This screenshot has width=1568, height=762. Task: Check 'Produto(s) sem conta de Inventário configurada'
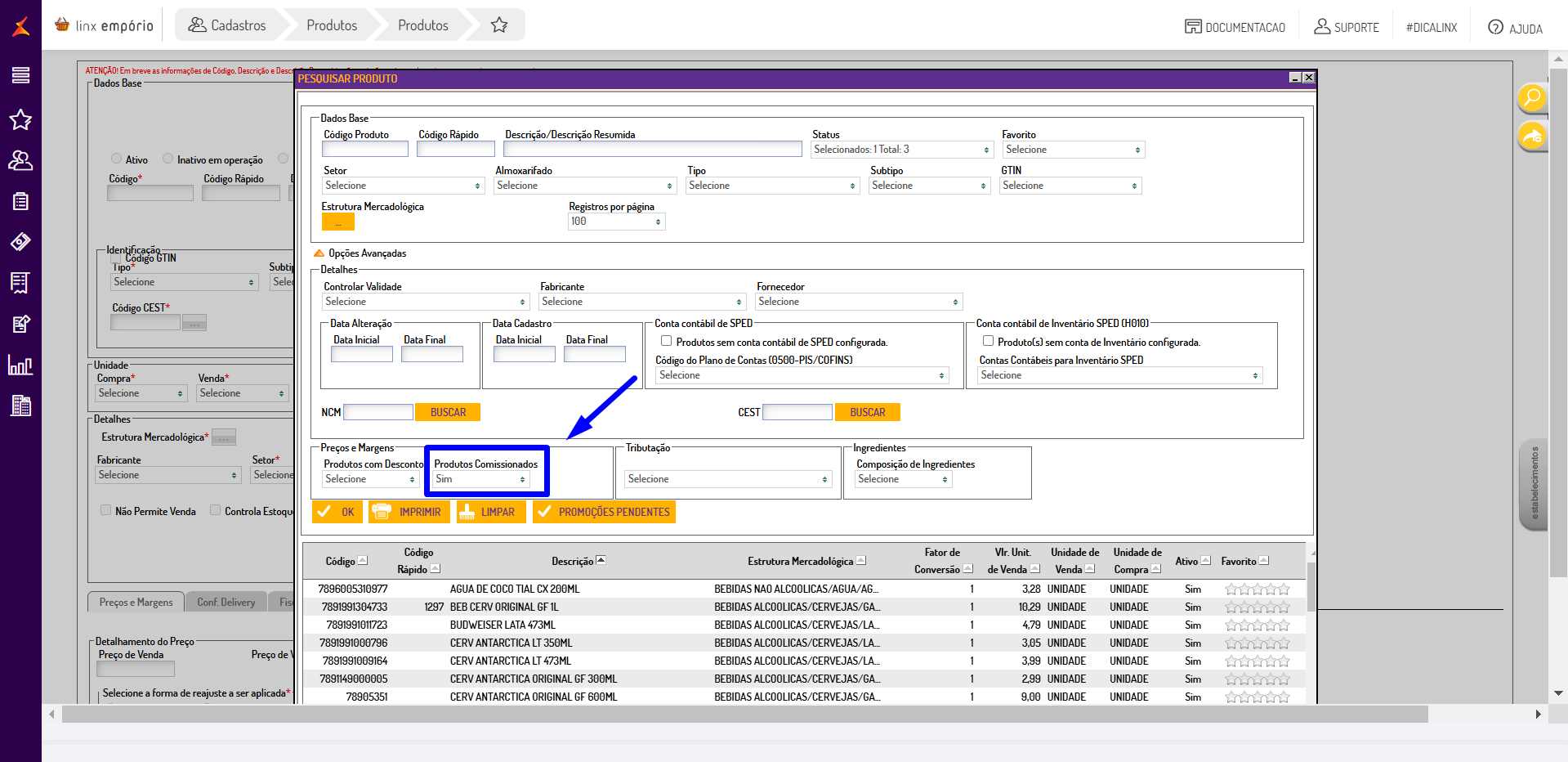[x=988, y=342]
